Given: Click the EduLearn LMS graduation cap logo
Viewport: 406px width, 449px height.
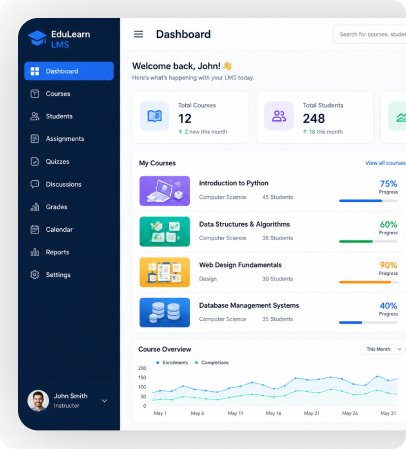Looking at the screenshot, I should pos(37,38).
